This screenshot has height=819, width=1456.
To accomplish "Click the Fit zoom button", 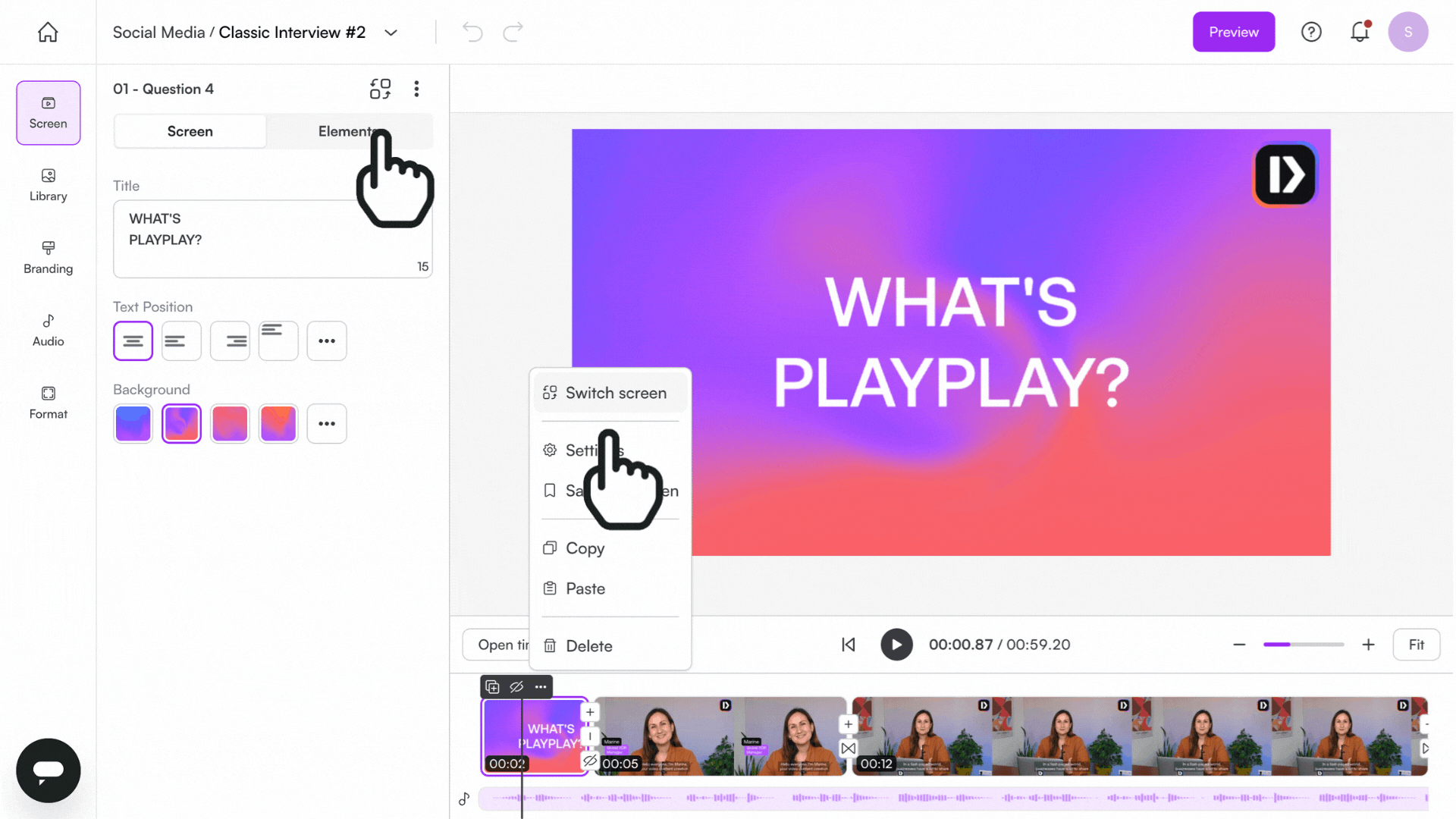I will pyautogui.click(x=1416, y=645).
